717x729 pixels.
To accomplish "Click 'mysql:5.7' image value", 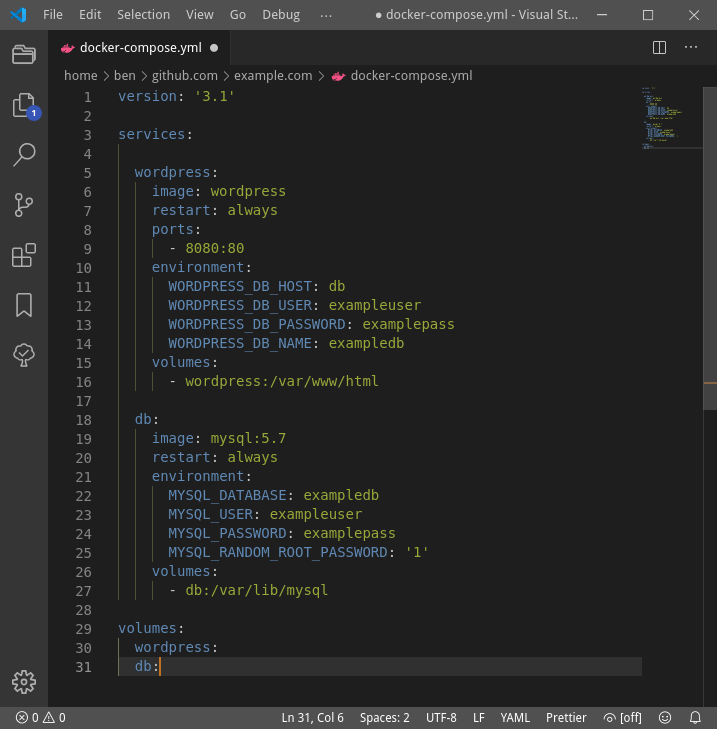I will pyautogui.click(x=248, y=438).
